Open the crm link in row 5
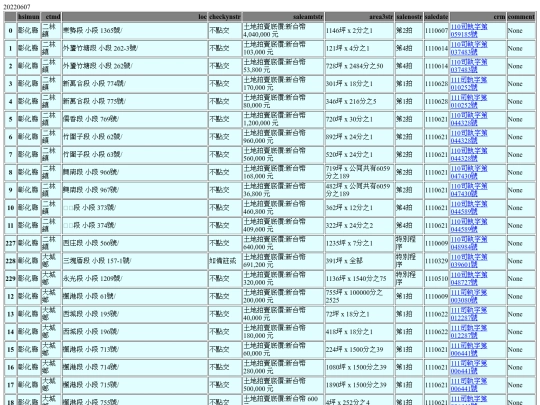This screenshot has width=540, height=405. coord(469,119)
